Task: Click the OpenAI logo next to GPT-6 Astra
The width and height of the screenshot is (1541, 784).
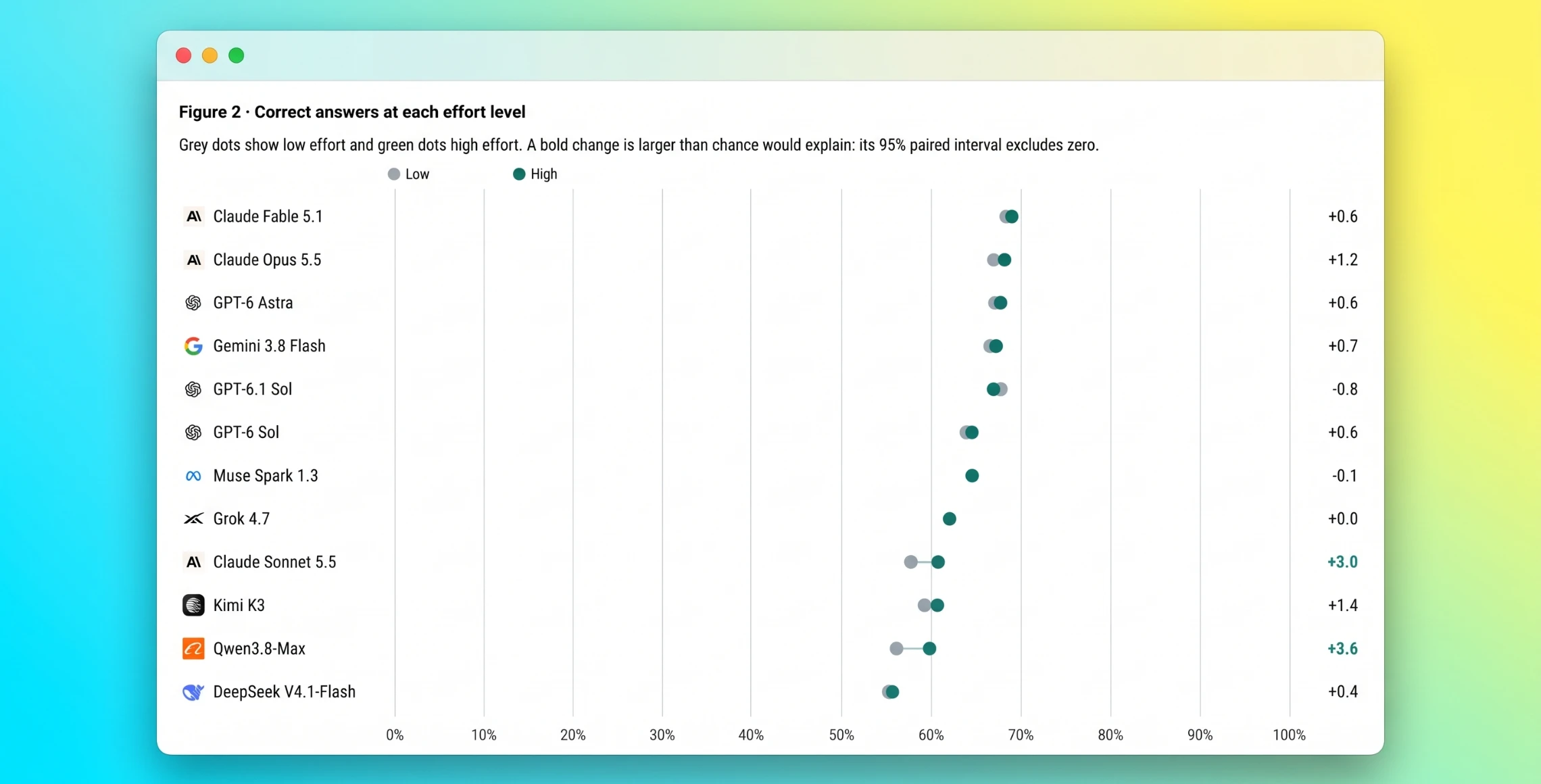Action: pyautogui.click(x=193, y=303)
